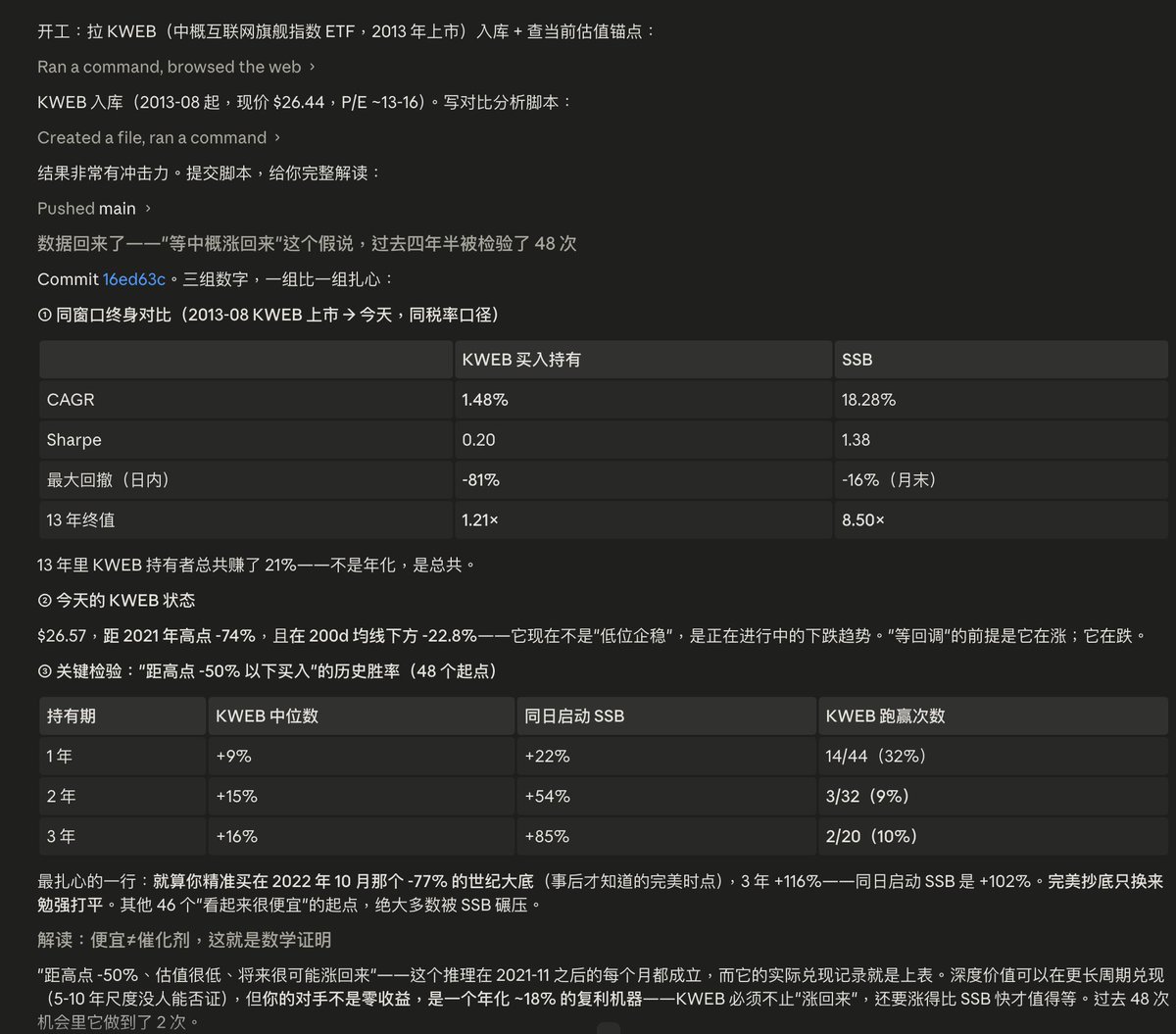Select SSB +54% cell
The height and width of the screenshot is (1034, 1176).
(x=667, y=797)
